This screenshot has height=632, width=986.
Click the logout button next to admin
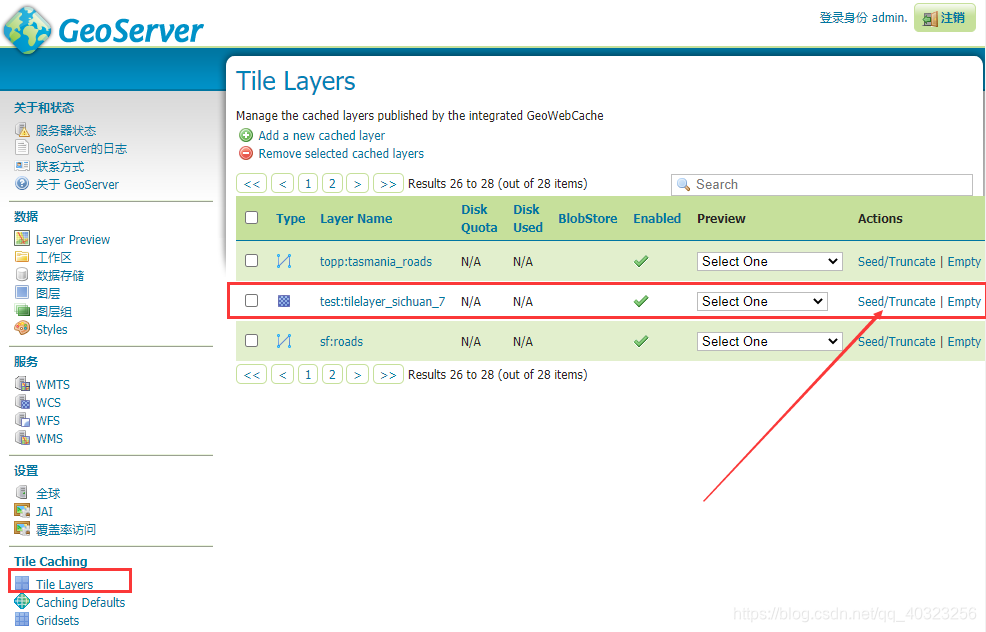click(x=944, y=18)
